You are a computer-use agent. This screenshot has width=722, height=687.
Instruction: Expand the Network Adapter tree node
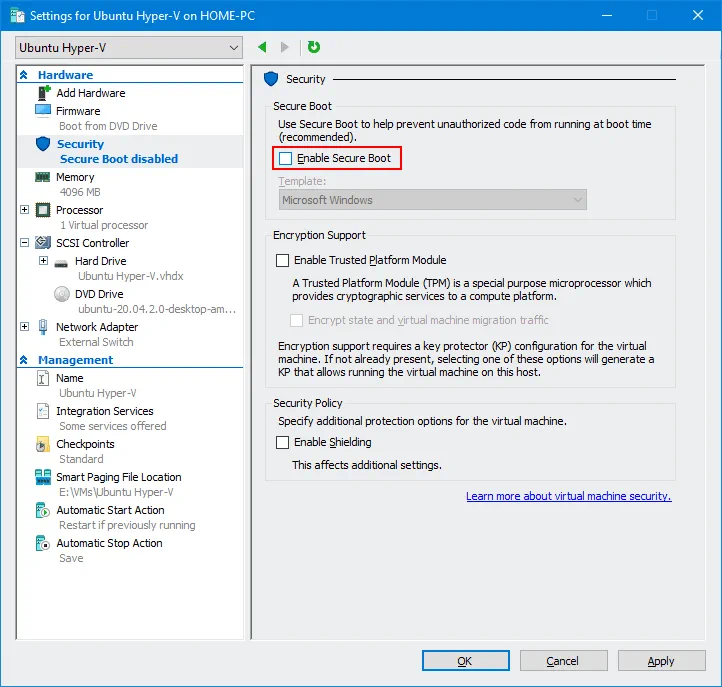(25, 327)
